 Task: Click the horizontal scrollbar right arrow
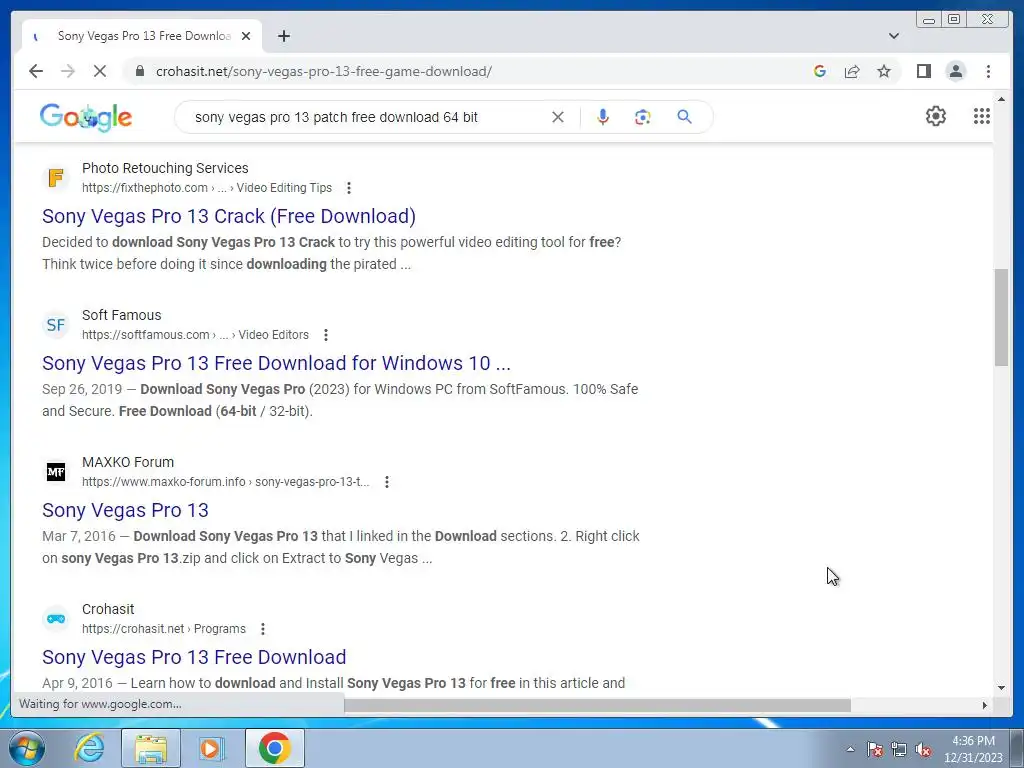[x=985, y=705]
